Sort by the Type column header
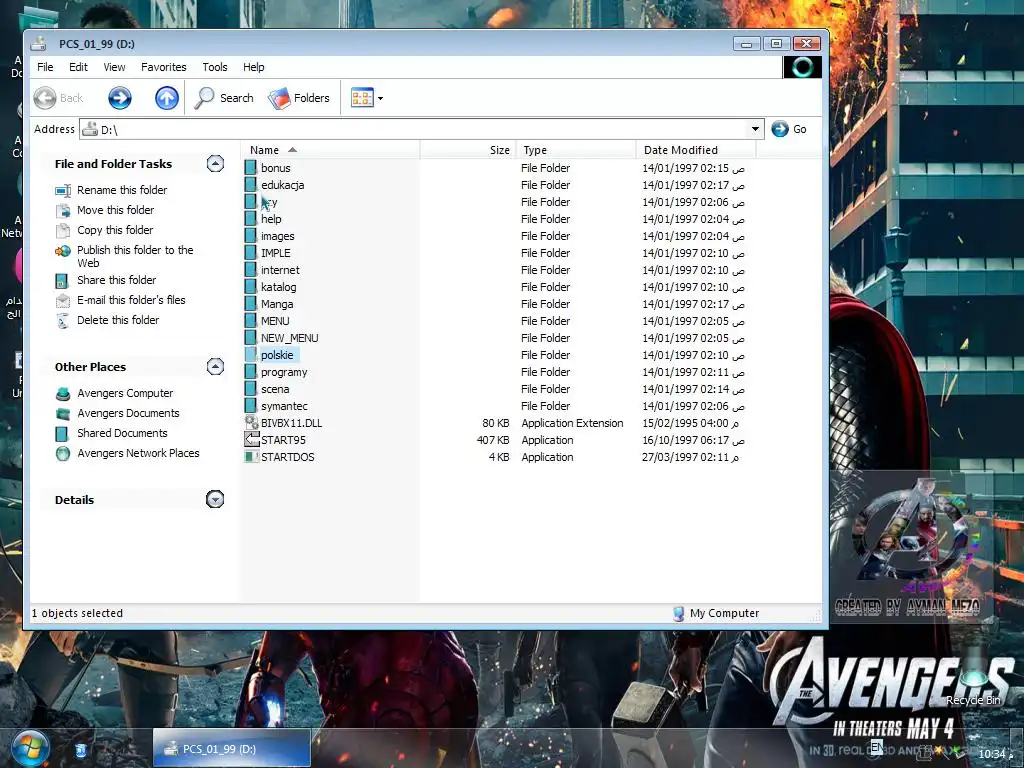This screenshot has height=768, width=1024. (576, 150)
